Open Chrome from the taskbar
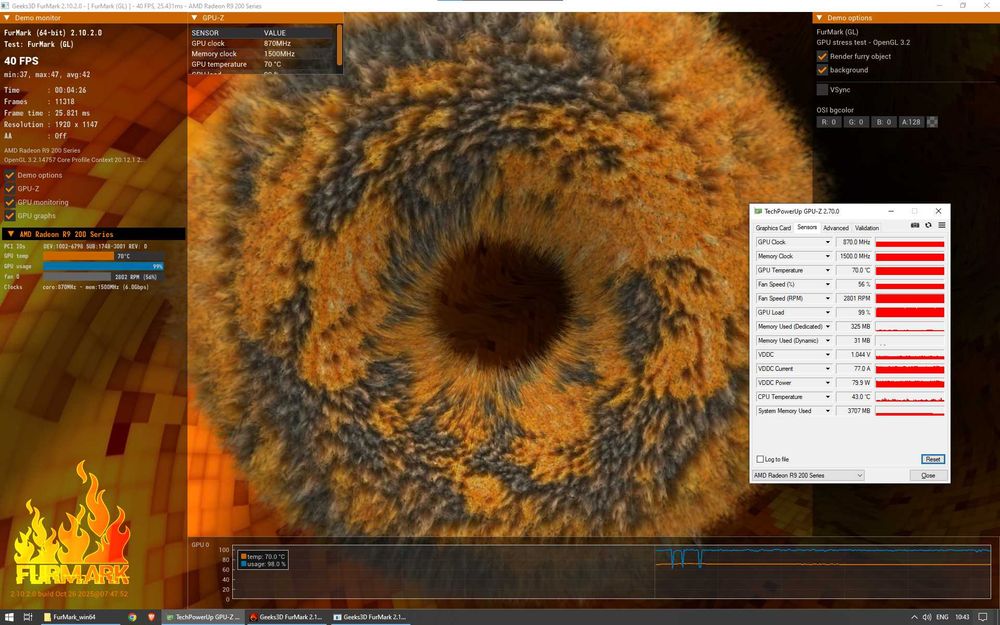Image resolution: width=1000 pixels, height=625 pixels. (132, 617)
